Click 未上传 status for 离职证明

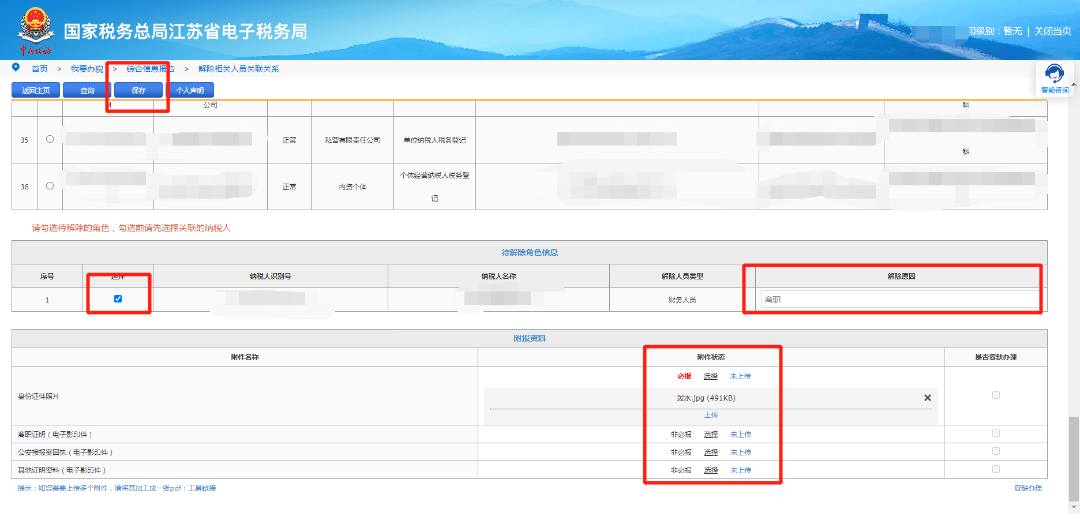click(740, 434)
